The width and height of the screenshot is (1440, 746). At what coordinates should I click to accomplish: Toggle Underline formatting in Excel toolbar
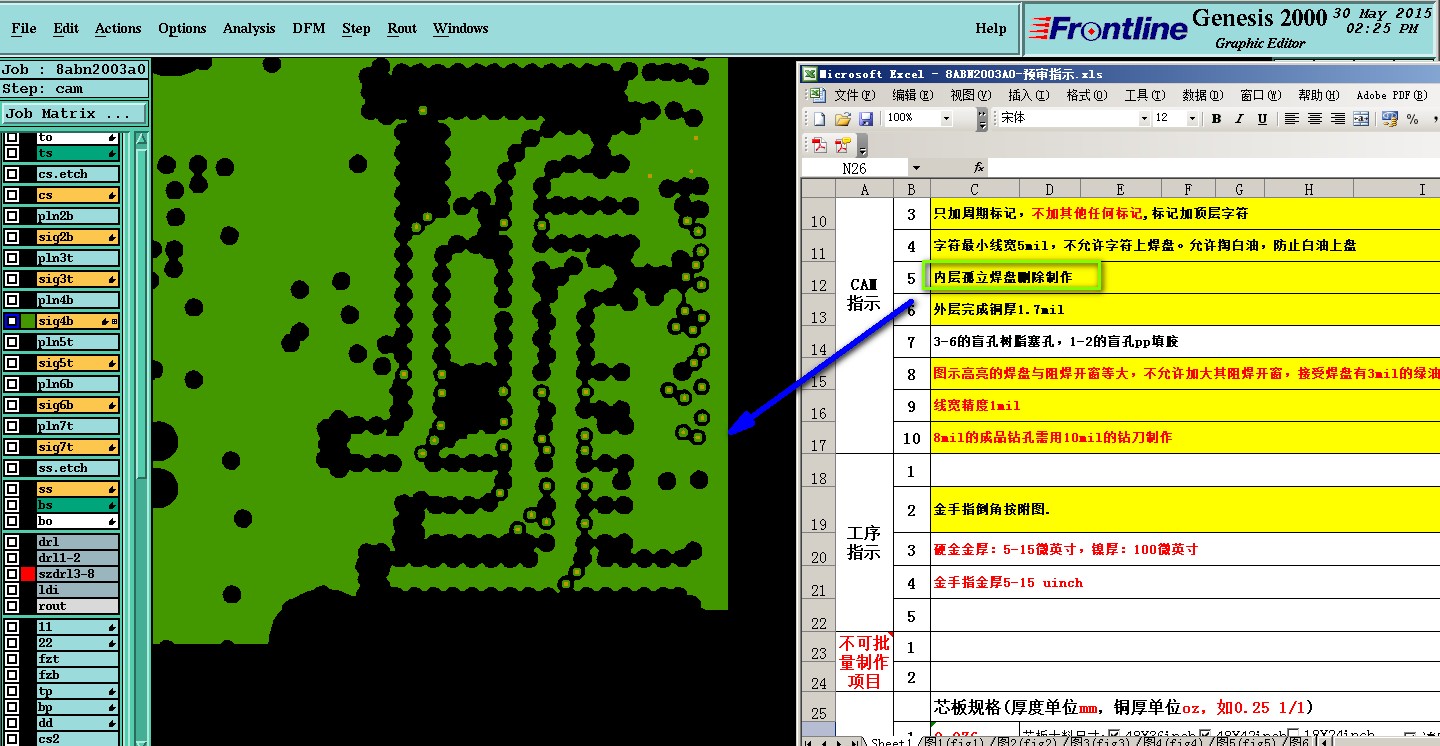click(1262, 119)
